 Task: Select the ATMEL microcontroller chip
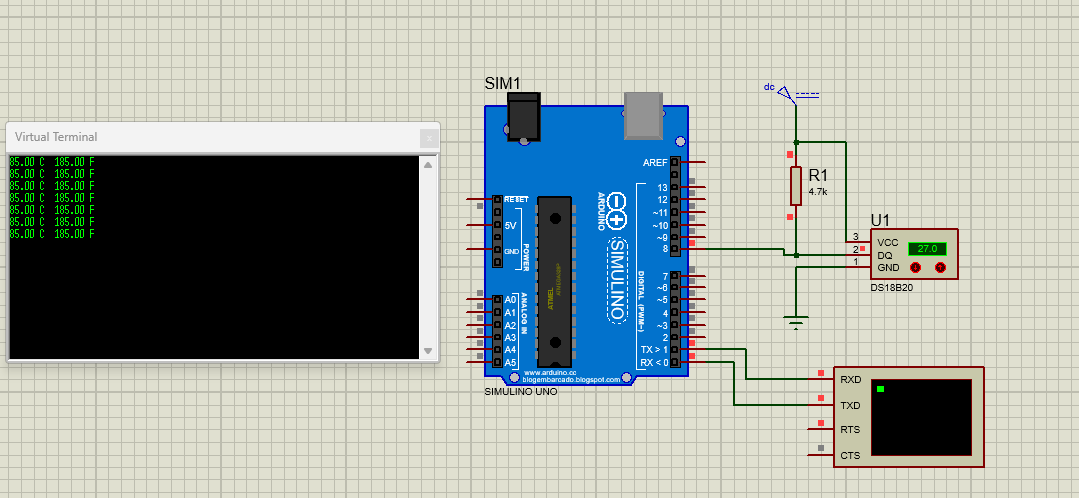(554, 281)
